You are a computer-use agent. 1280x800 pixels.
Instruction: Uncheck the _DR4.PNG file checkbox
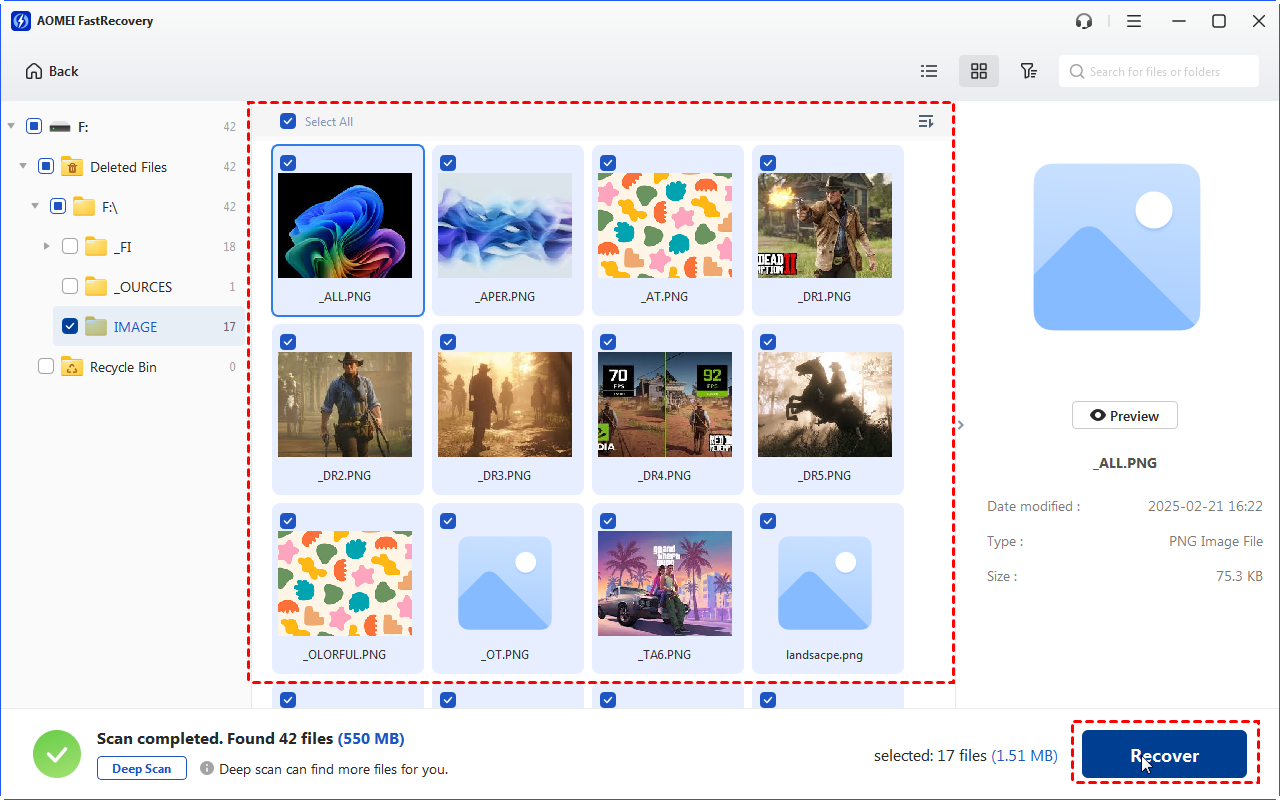pyautogui.click(x=608, y=342)
